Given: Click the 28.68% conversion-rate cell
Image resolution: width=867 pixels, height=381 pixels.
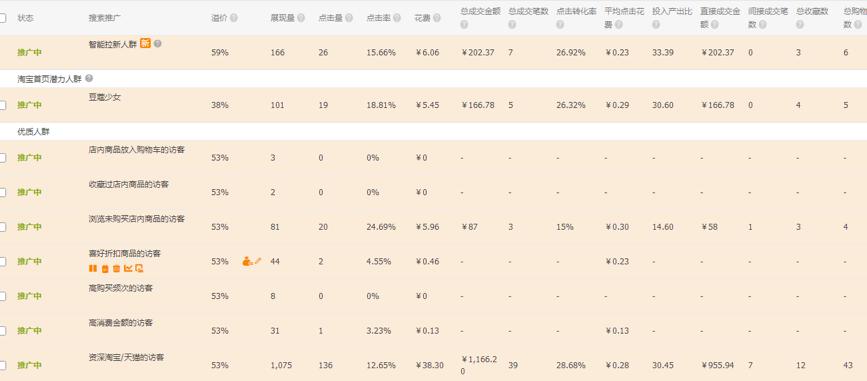Looking at the screenshot, I should (571, 366).
